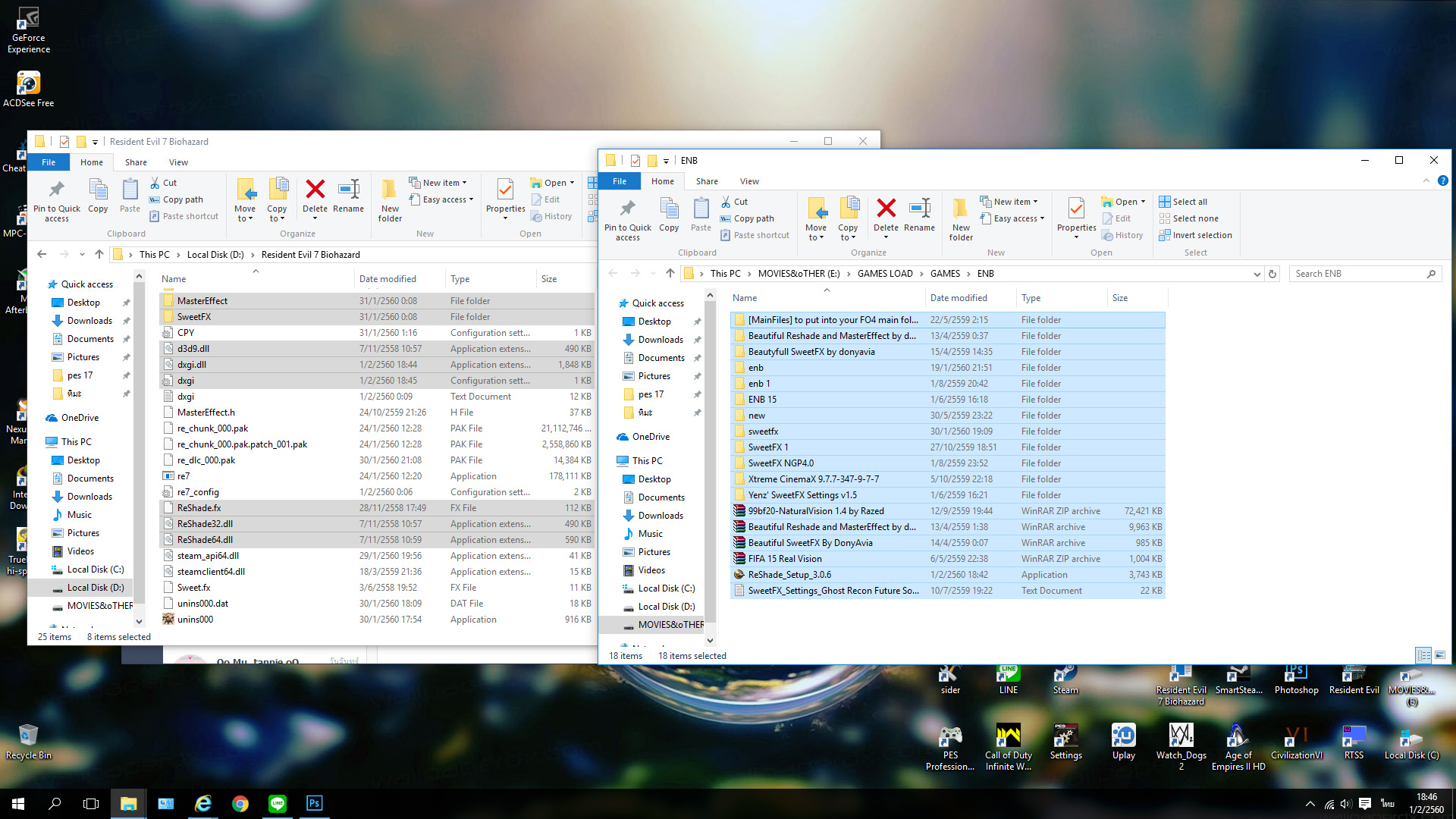Viewport: 1456px width, 819px height.
Task: Collapse the ENB window ribbon with chevron
Action: pyautogui.click(x=1426, y=180)
